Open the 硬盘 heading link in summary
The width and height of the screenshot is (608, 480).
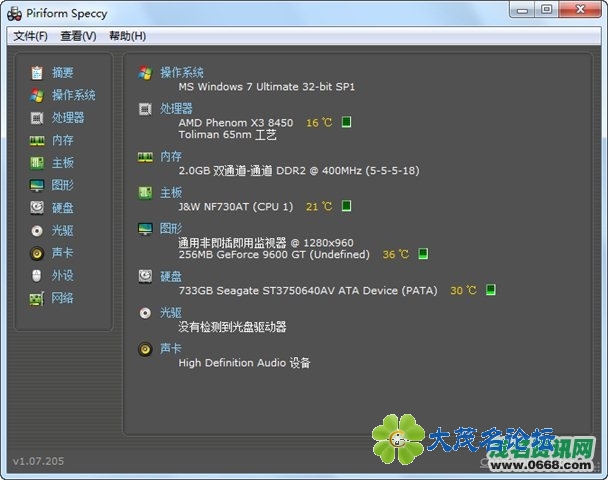pos(171,276)
